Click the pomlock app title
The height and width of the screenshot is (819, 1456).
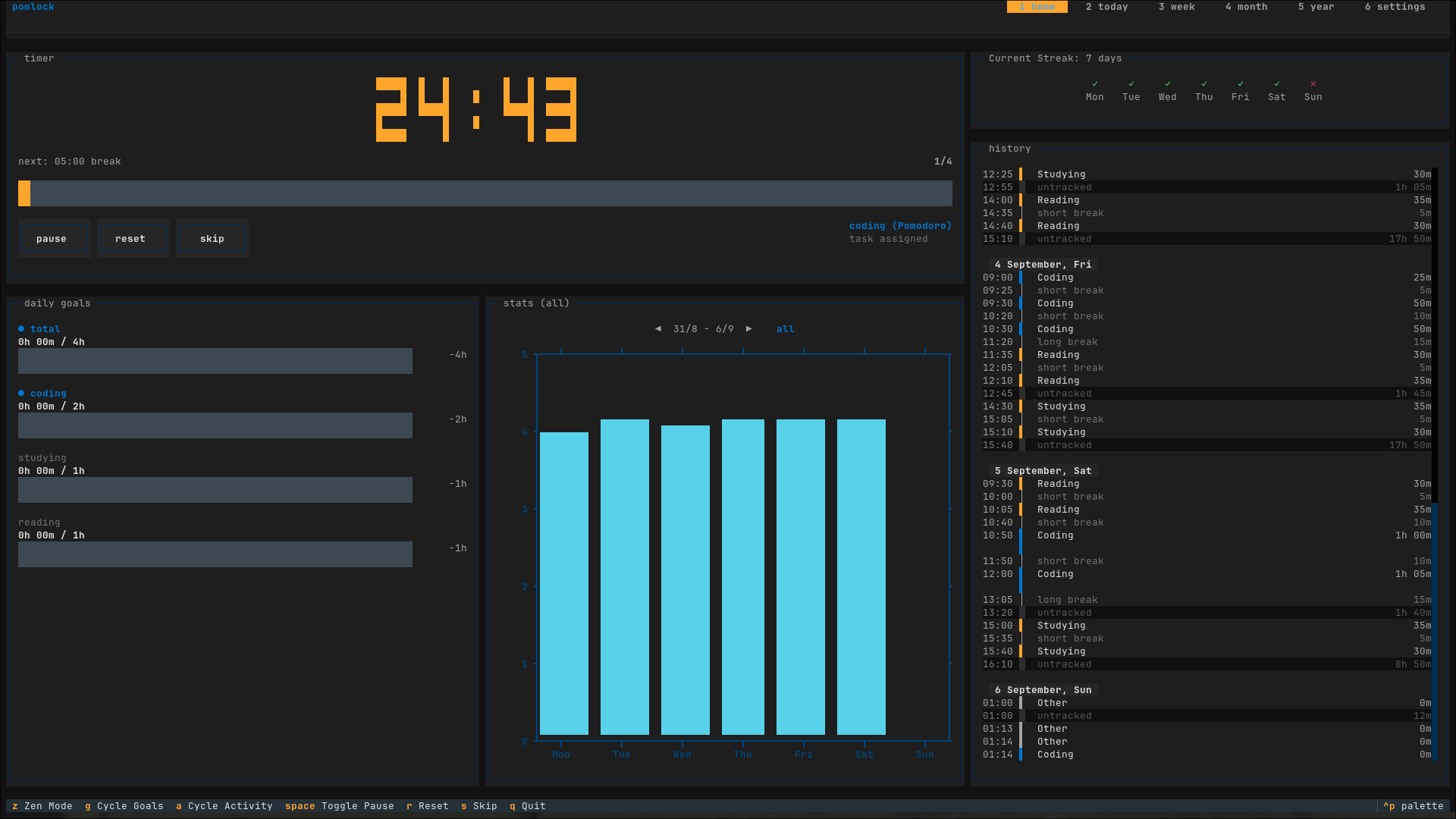(33, 7)
